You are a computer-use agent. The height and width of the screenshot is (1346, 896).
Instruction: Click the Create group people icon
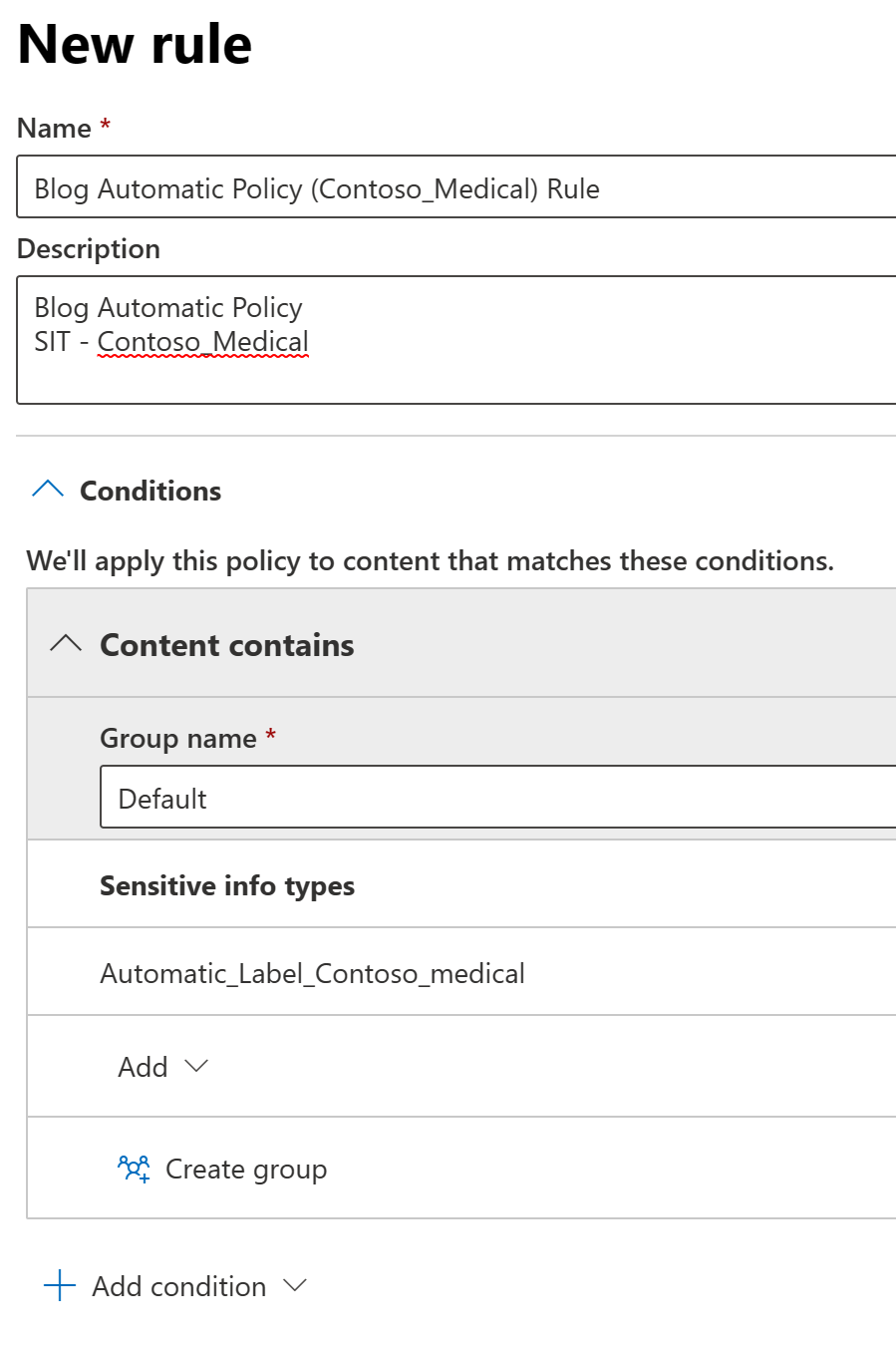coord(135,1169)
